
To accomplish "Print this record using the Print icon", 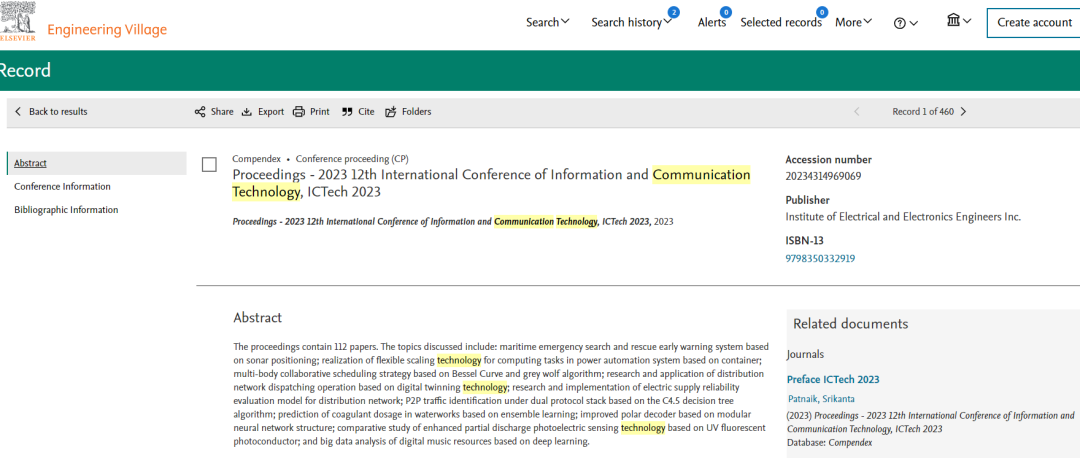I will click(299, 112).
